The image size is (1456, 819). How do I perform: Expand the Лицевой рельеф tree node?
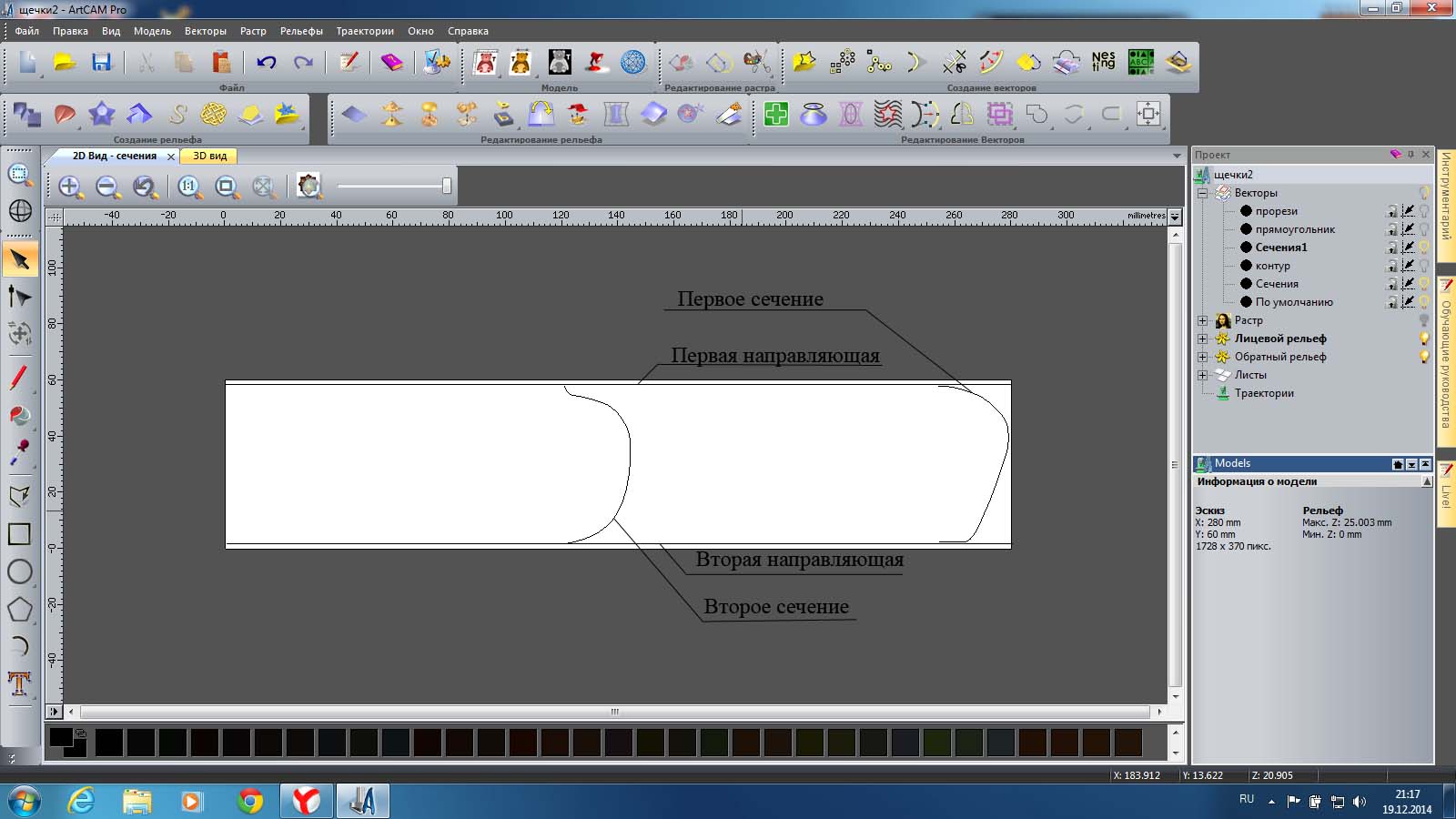click(1202, 339)
